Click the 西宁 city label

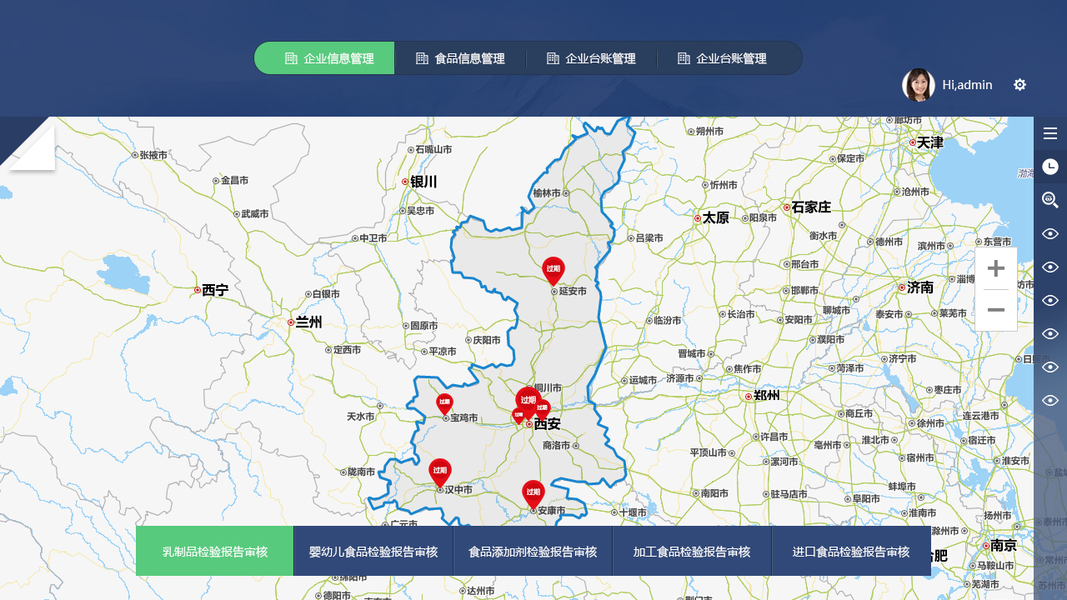(x=215, y=290)
